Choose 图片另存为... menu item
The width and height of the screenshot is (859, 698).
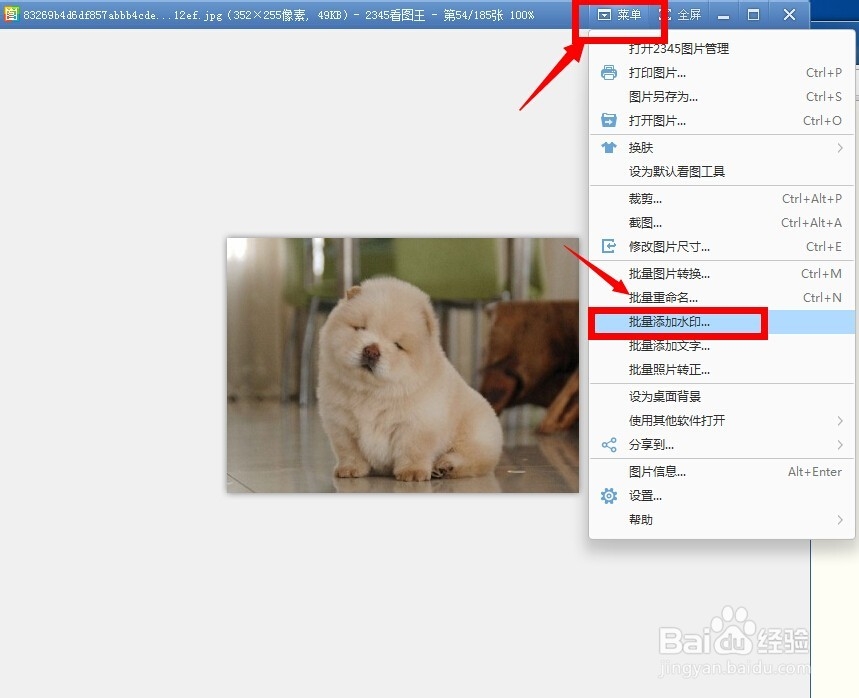coord(721,97)
